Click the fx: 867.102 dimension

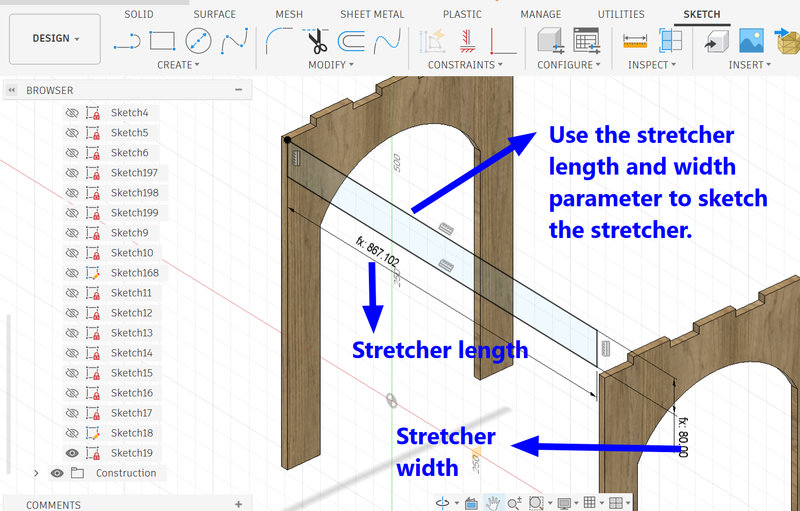tap(378, 251)
